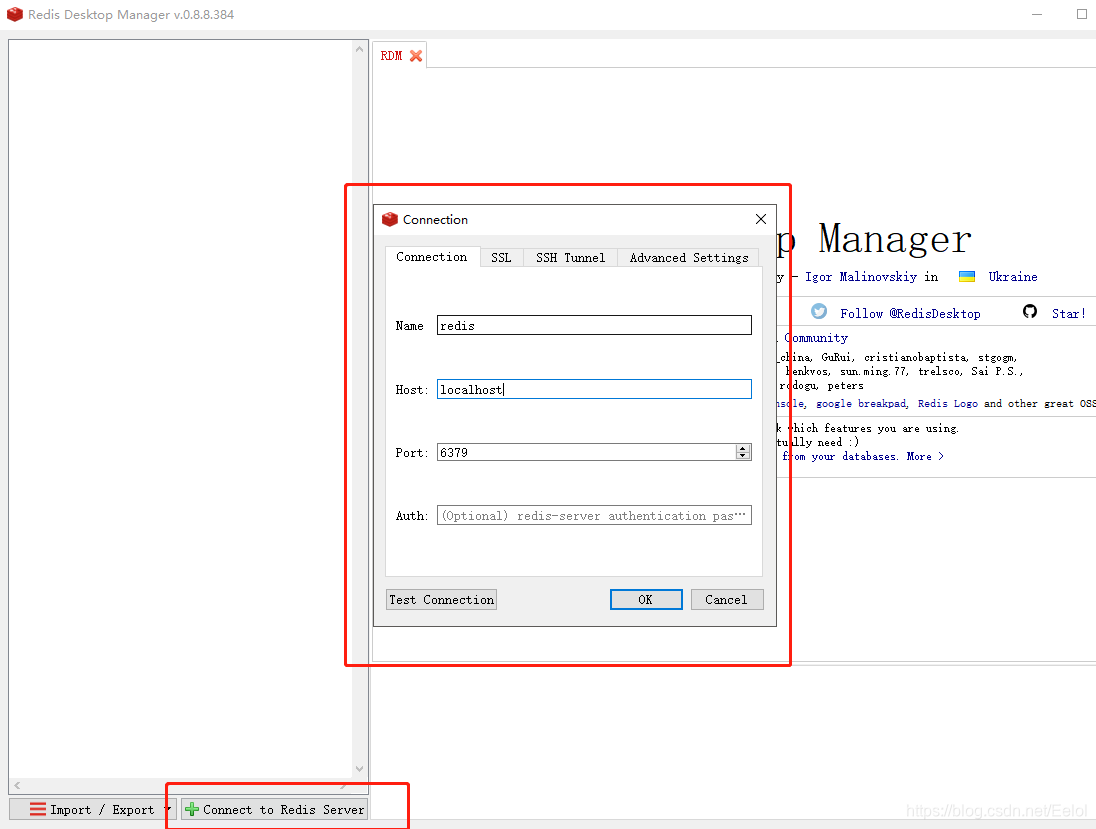
Task: Click the Connection dialog Redis icon
Action: pyautogui.click(x=390, y=219)
